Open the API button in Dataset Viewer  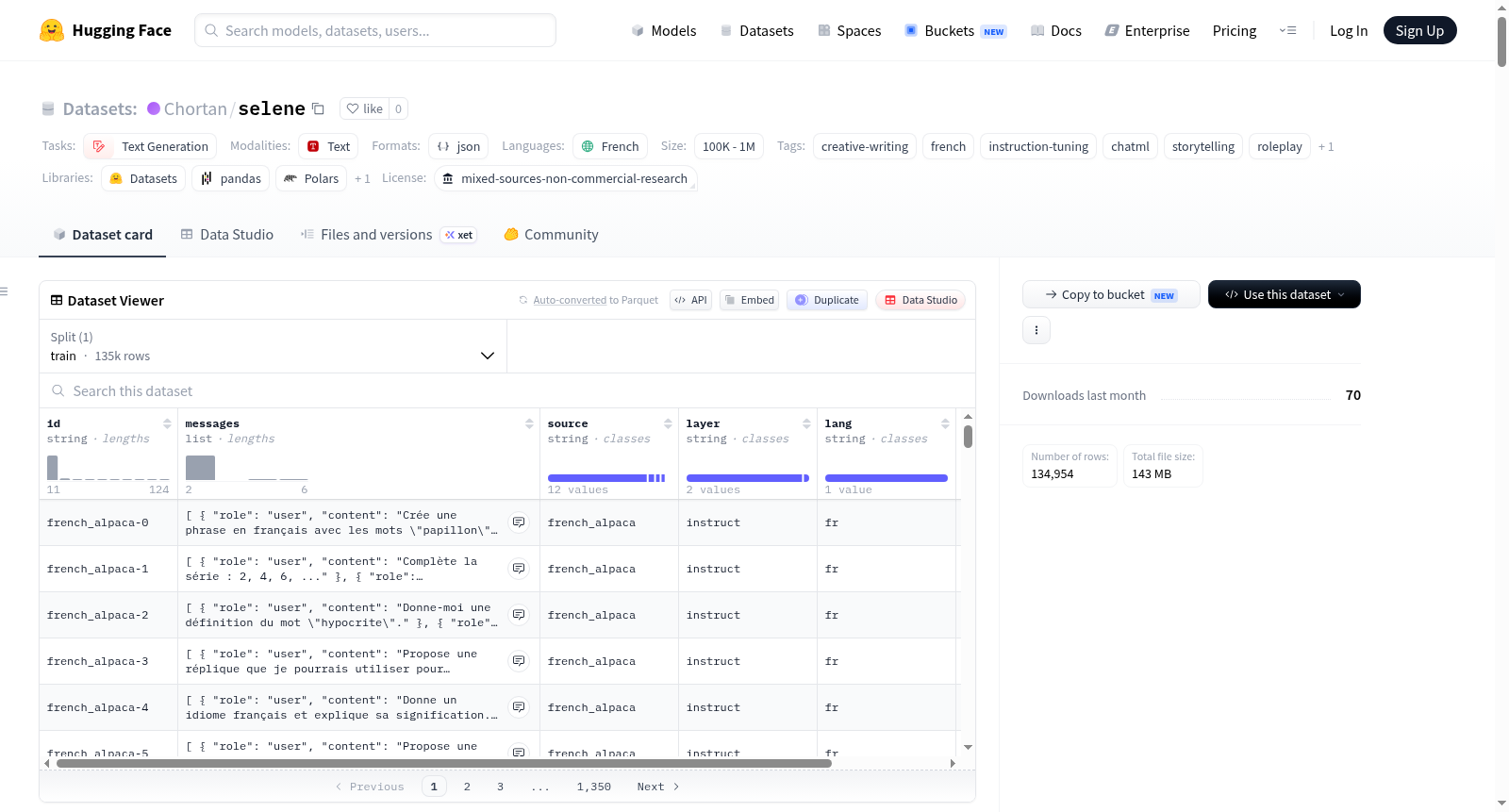pos(690,300)
